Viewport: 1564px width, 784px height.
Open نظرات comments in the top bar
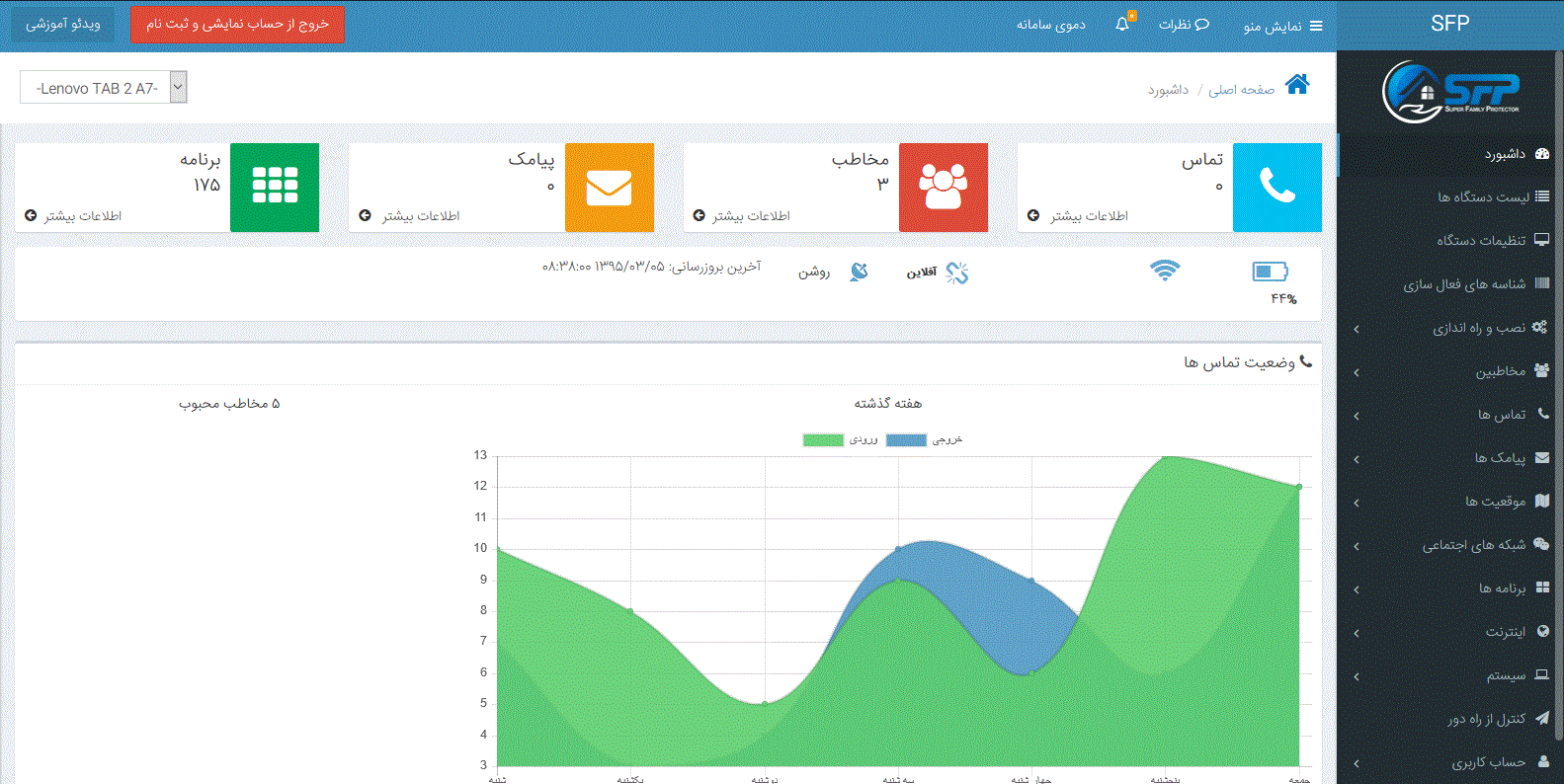1184,25
